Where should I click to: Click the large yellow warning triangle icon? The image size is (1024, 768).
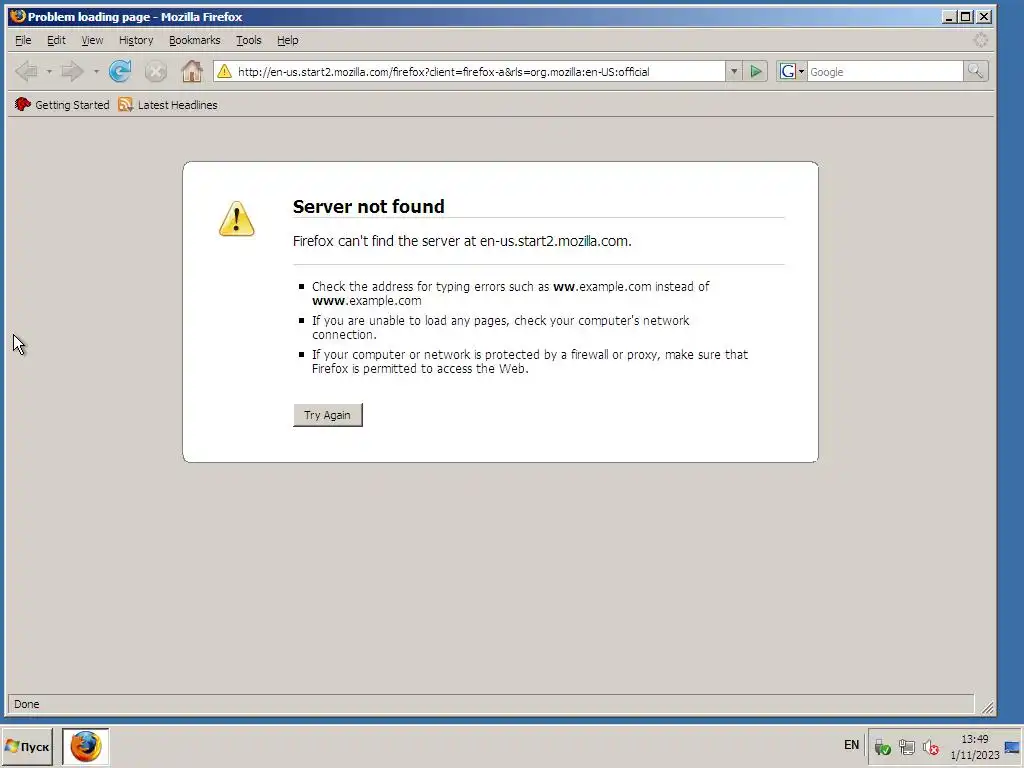[236, 219]
